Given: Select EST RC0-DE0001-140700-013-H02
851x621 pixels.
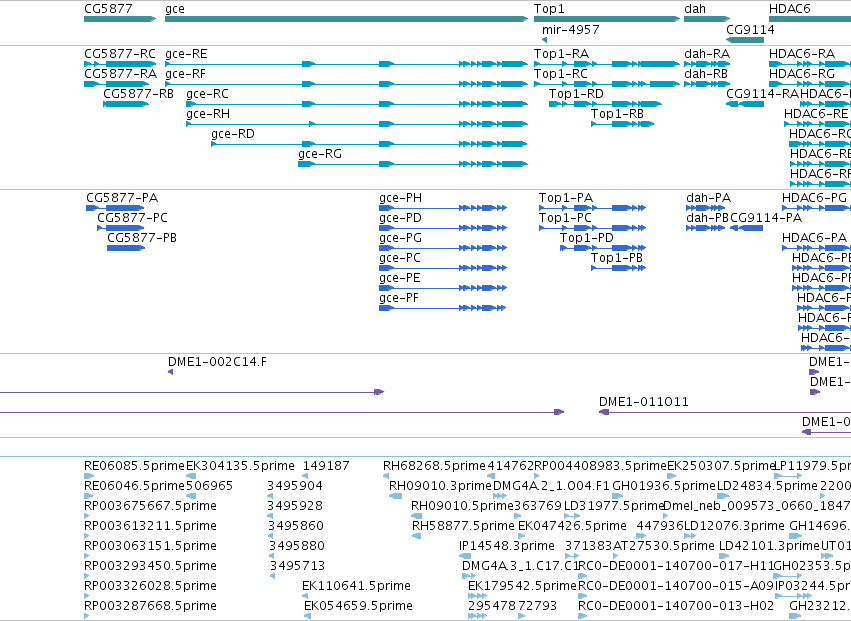Looking at the screenshot, I should tap(676, 607).
